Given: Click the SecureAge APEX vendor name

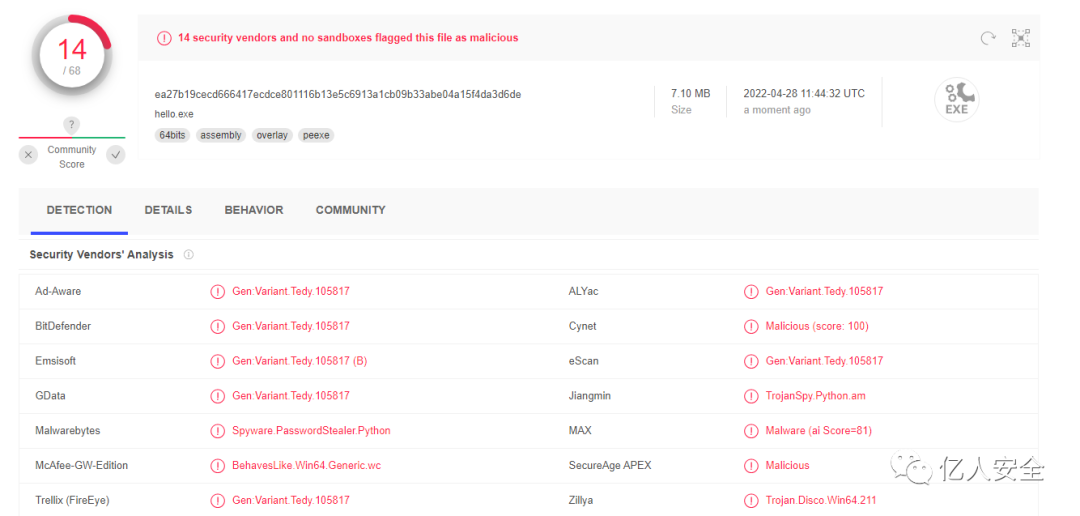Looking at the screenshot, I should pyautogui.click(x=610, y=466).
